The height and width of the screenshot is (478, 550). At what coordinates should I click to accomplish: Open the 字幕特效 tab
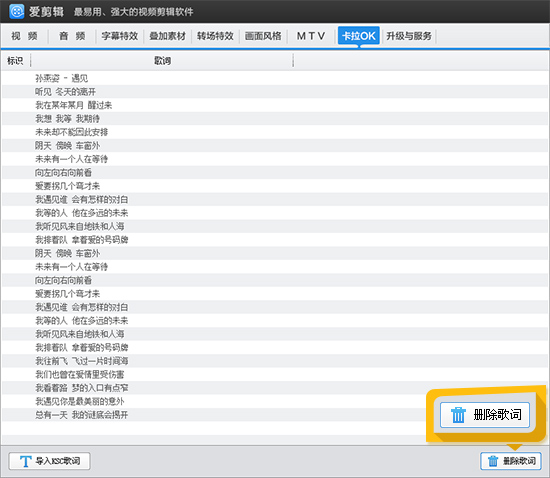click(120, 36)
